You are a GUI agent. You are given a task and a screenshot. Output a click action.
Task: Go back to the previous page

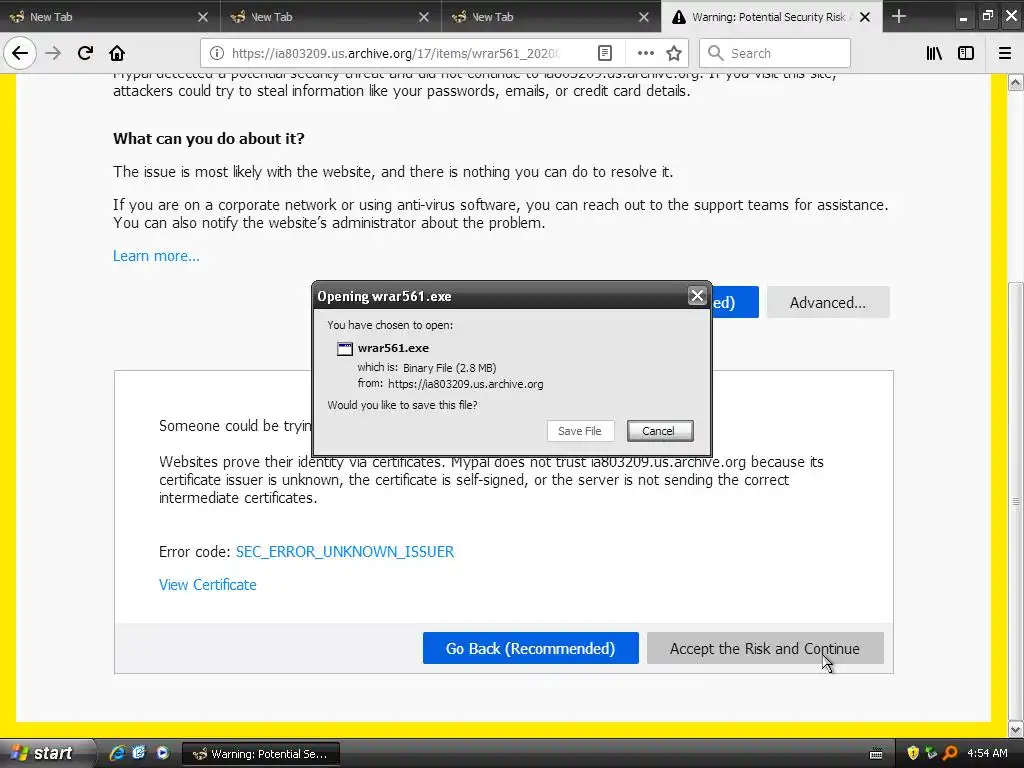(x=20, y=53)
